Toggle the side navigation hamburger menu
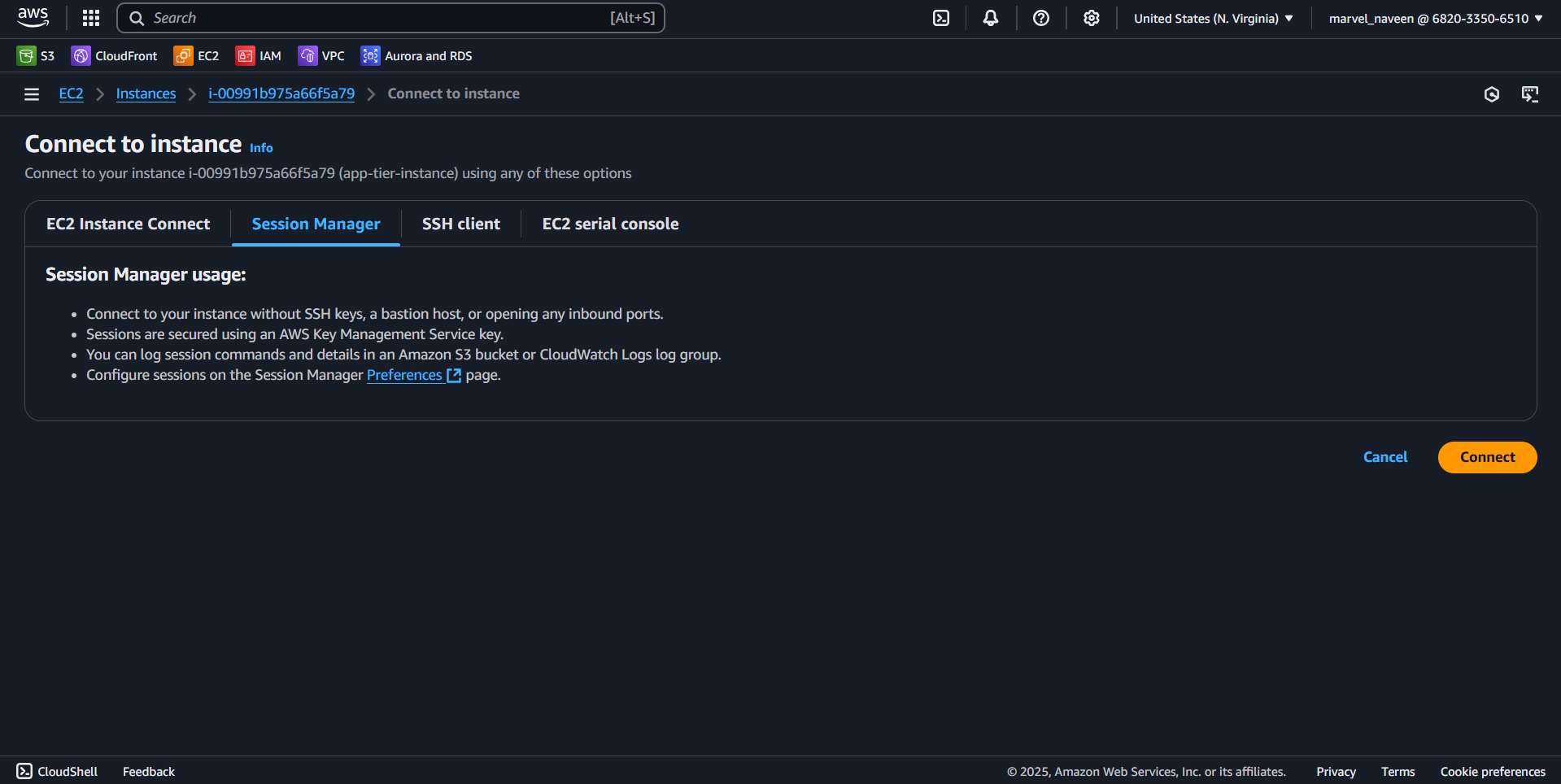The height and width of the screenshot is (784, 1561). coord(32,94)
